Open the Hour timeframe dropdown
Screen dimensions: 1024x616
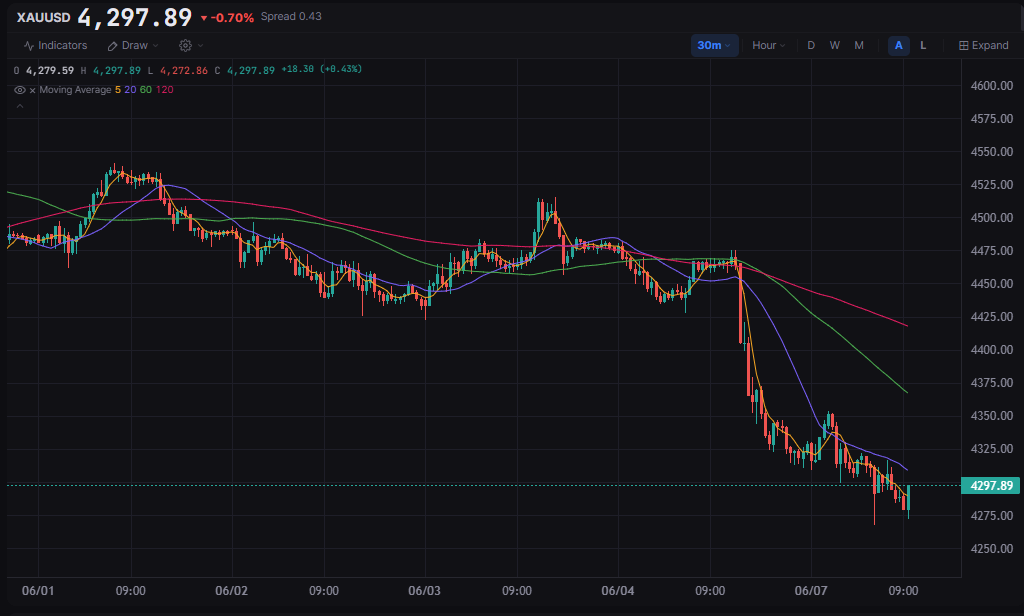[768, 46]
